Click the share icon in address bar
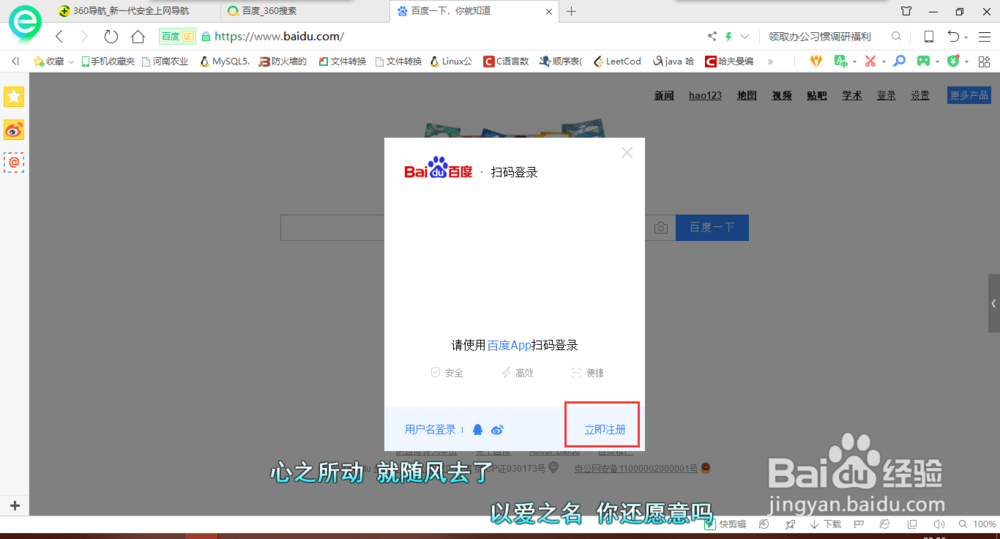This screenshot has height=539, width=1000. (712, 36)
